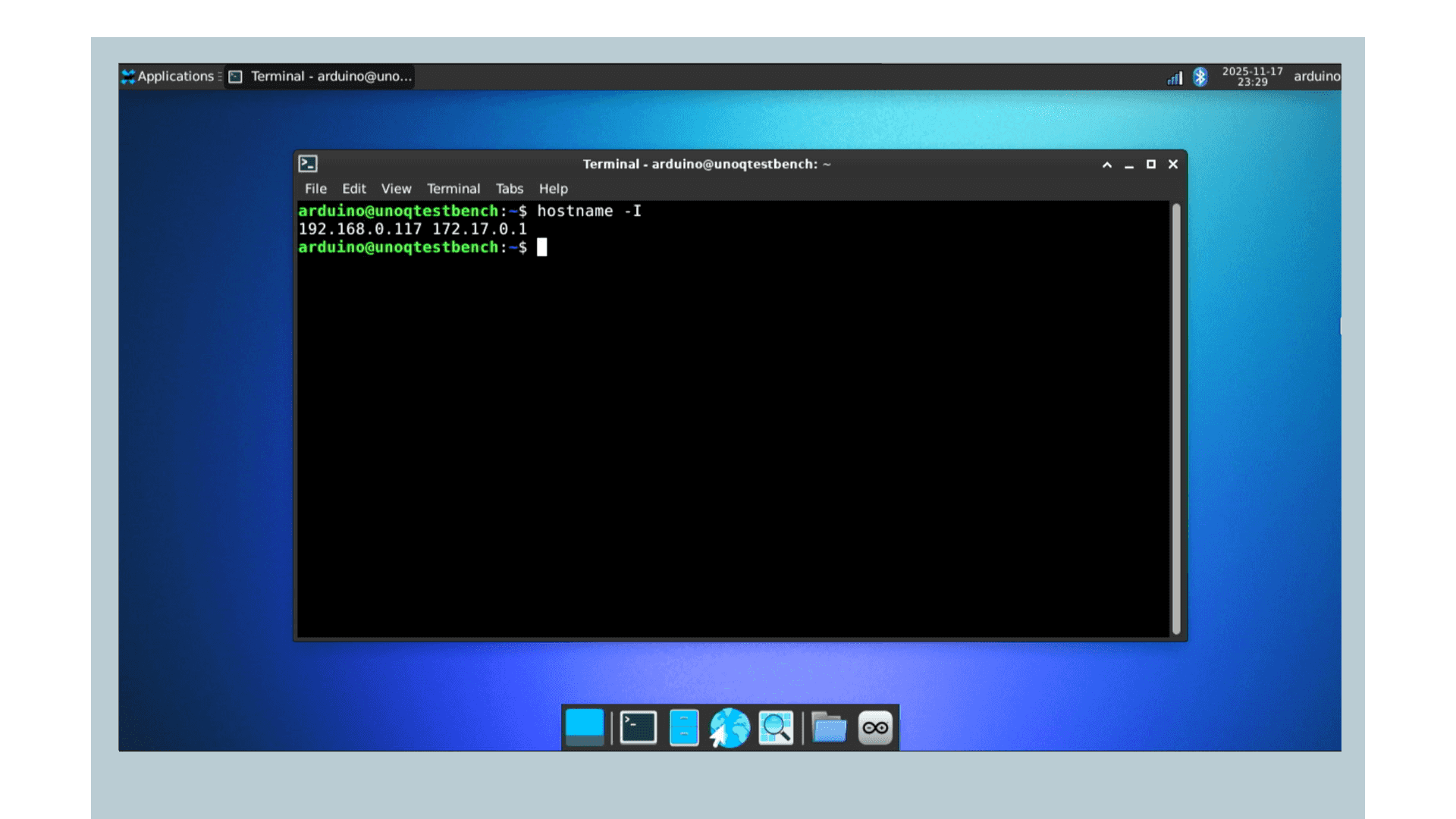Launch the Arduino IDE from the dock
The width and height of the screenshot is (1456, 819).
pos(874,726)
